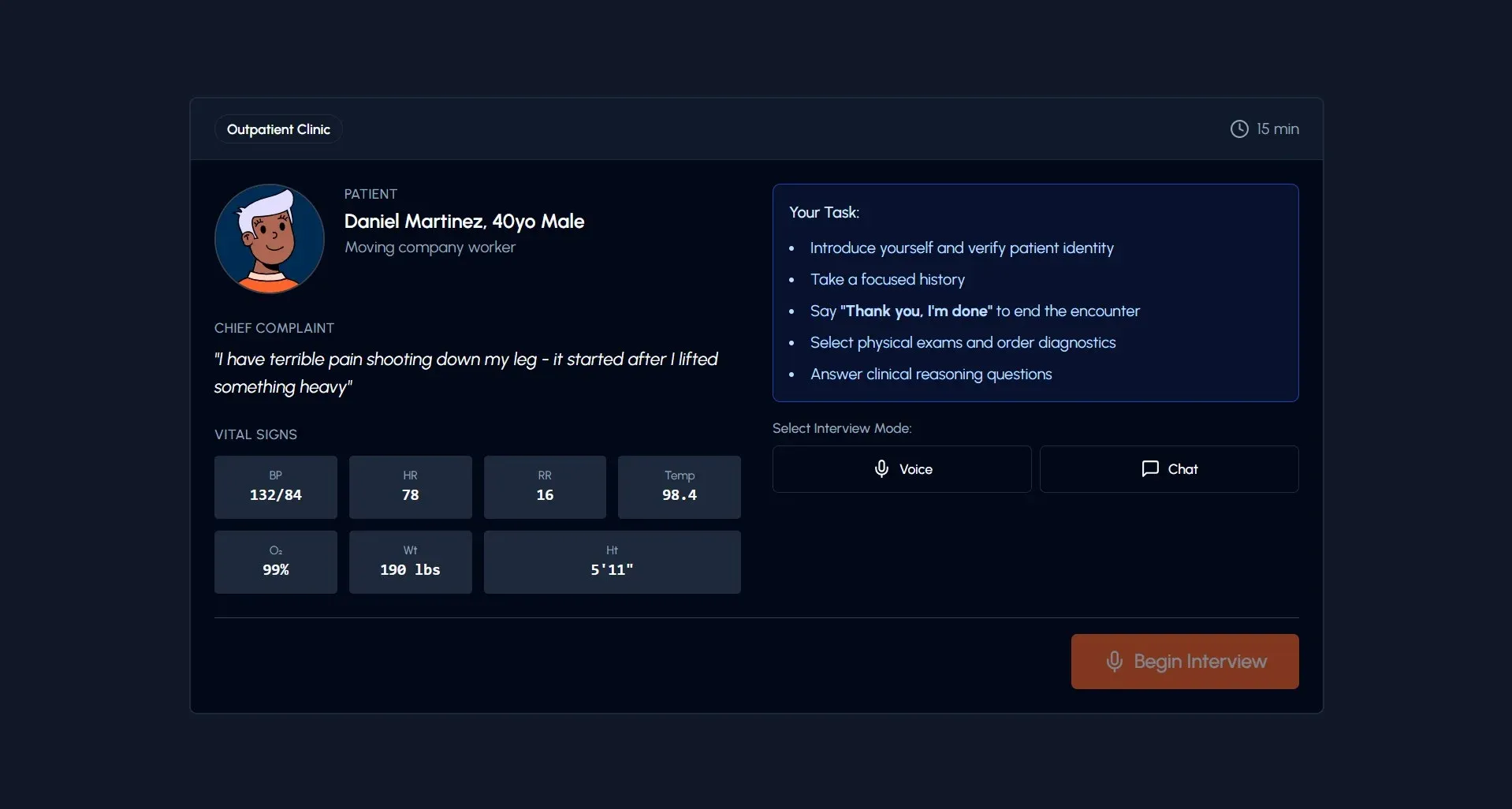The width and height of the screenshot is (1512, 809).
Task: Select Voice as the interview mode
Action: pos(901,468)
